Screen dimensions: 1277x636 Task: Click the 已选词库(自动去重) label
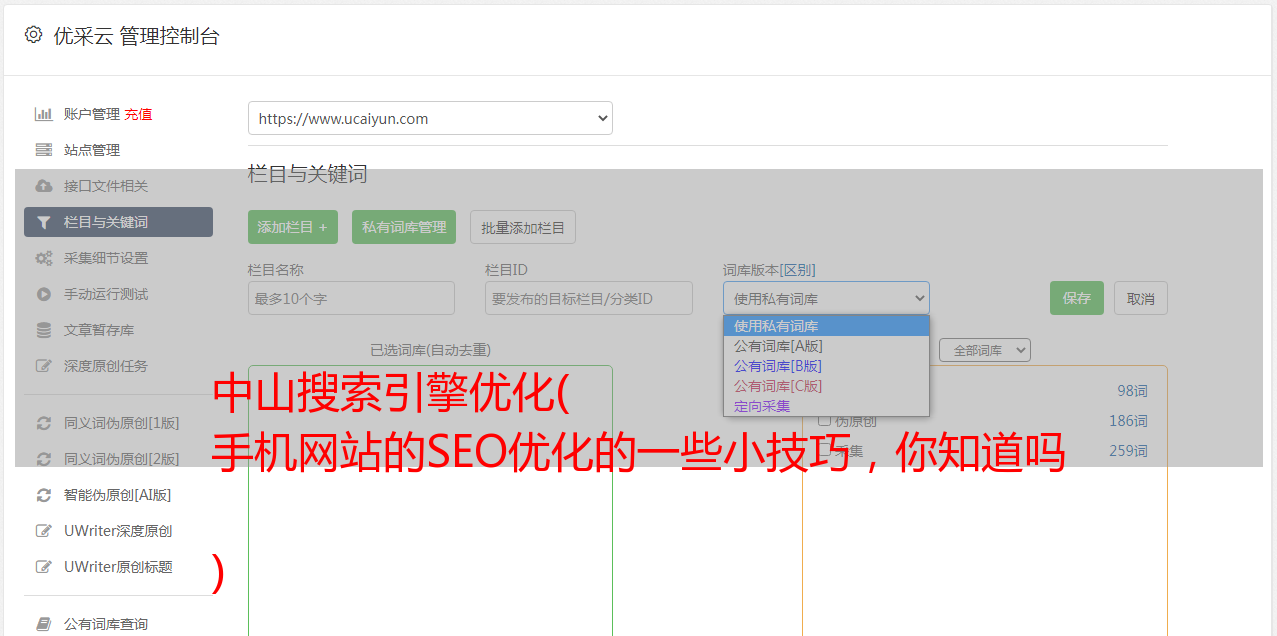click(x=430, y=350)
